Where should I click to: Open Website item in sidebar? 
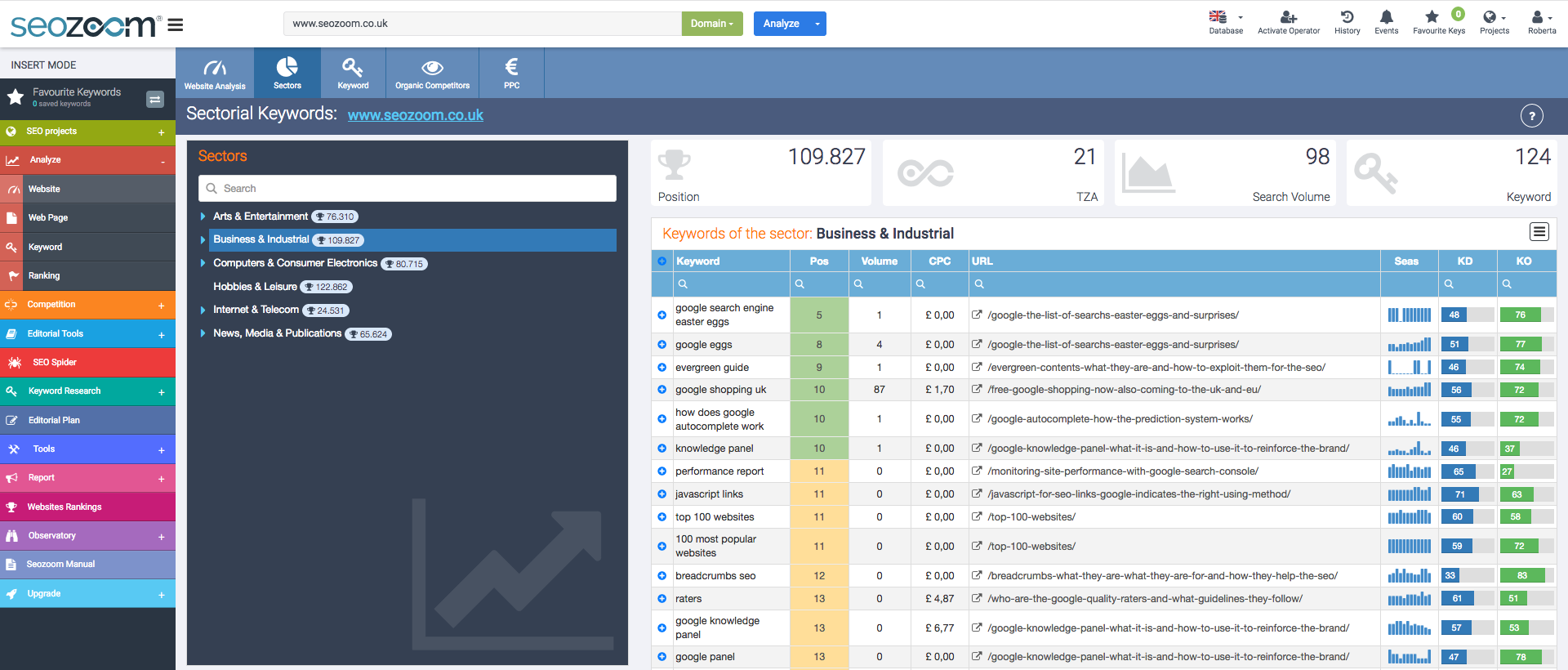(x=87, y=189)
